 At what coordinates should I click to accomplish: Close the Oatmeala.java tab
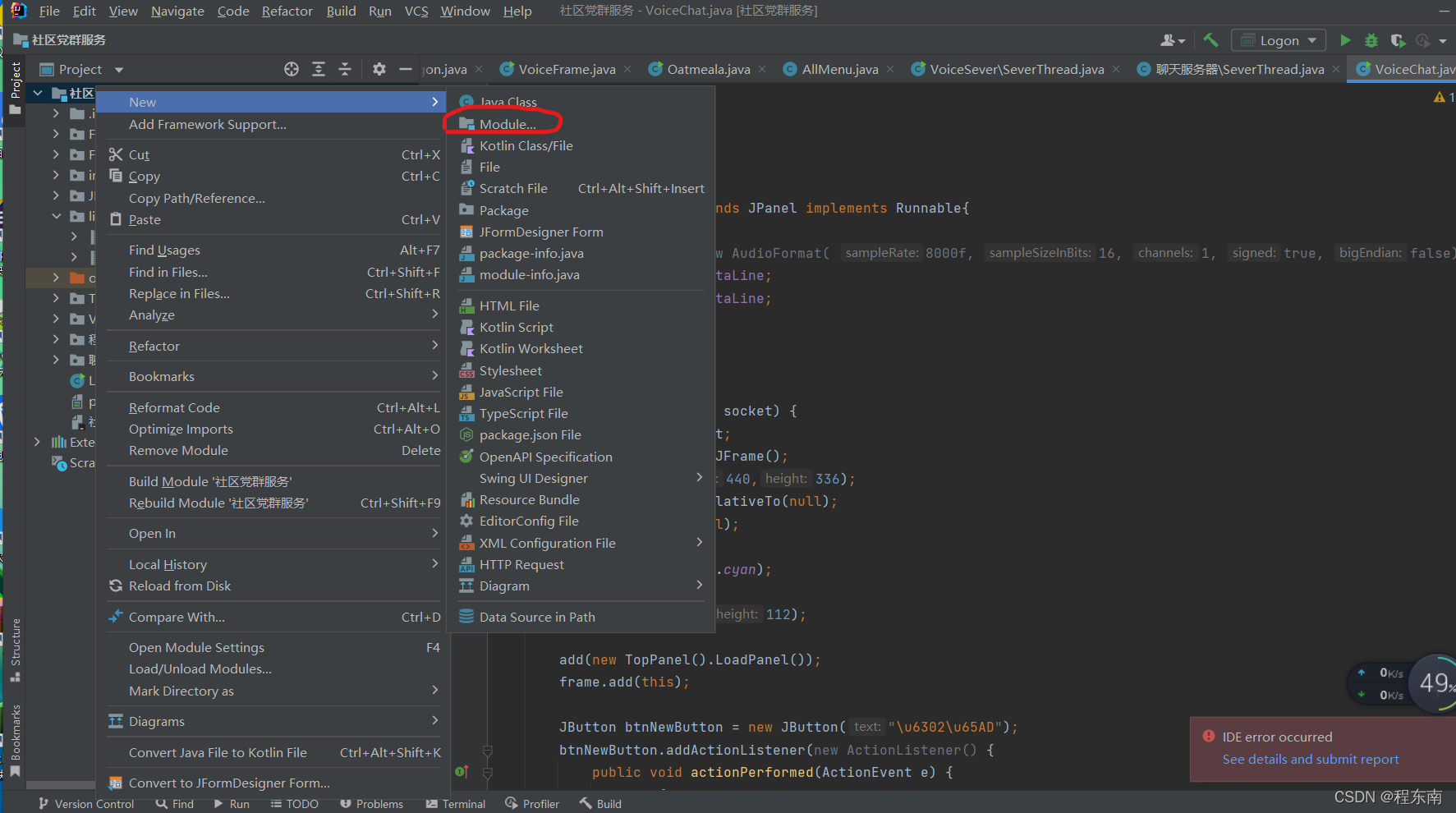pyautogui.click(x=762, y=70)
